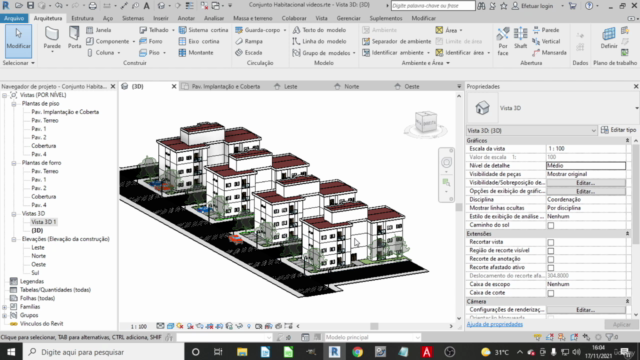Enable Recorte de anotação checkbox

coord(551,259)
